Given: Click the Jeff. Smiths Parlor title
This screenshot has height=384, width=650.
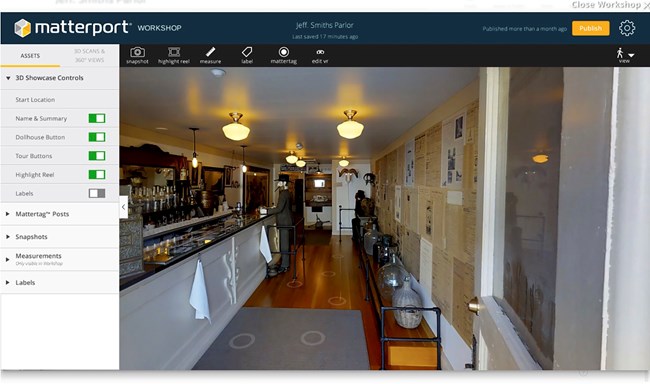Looking at the screenshot, I should pos(325,25).
